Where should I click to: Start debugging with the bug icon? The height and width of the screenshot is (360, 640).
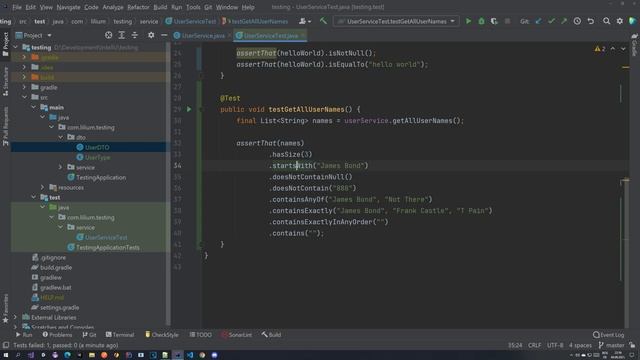pyautogui.click(x=481, y=21)
